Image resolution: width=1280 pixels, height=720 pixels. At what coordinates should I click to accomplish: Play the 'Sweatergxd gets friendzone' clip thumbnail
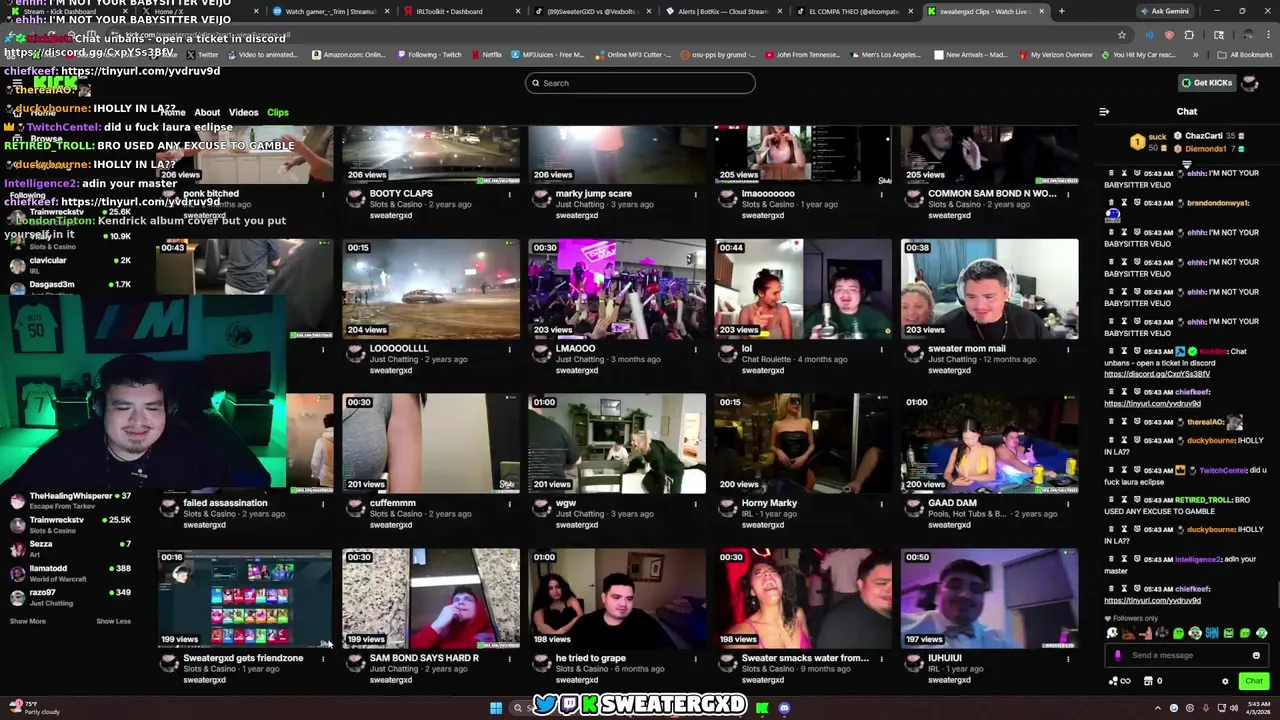click(245, 598)
